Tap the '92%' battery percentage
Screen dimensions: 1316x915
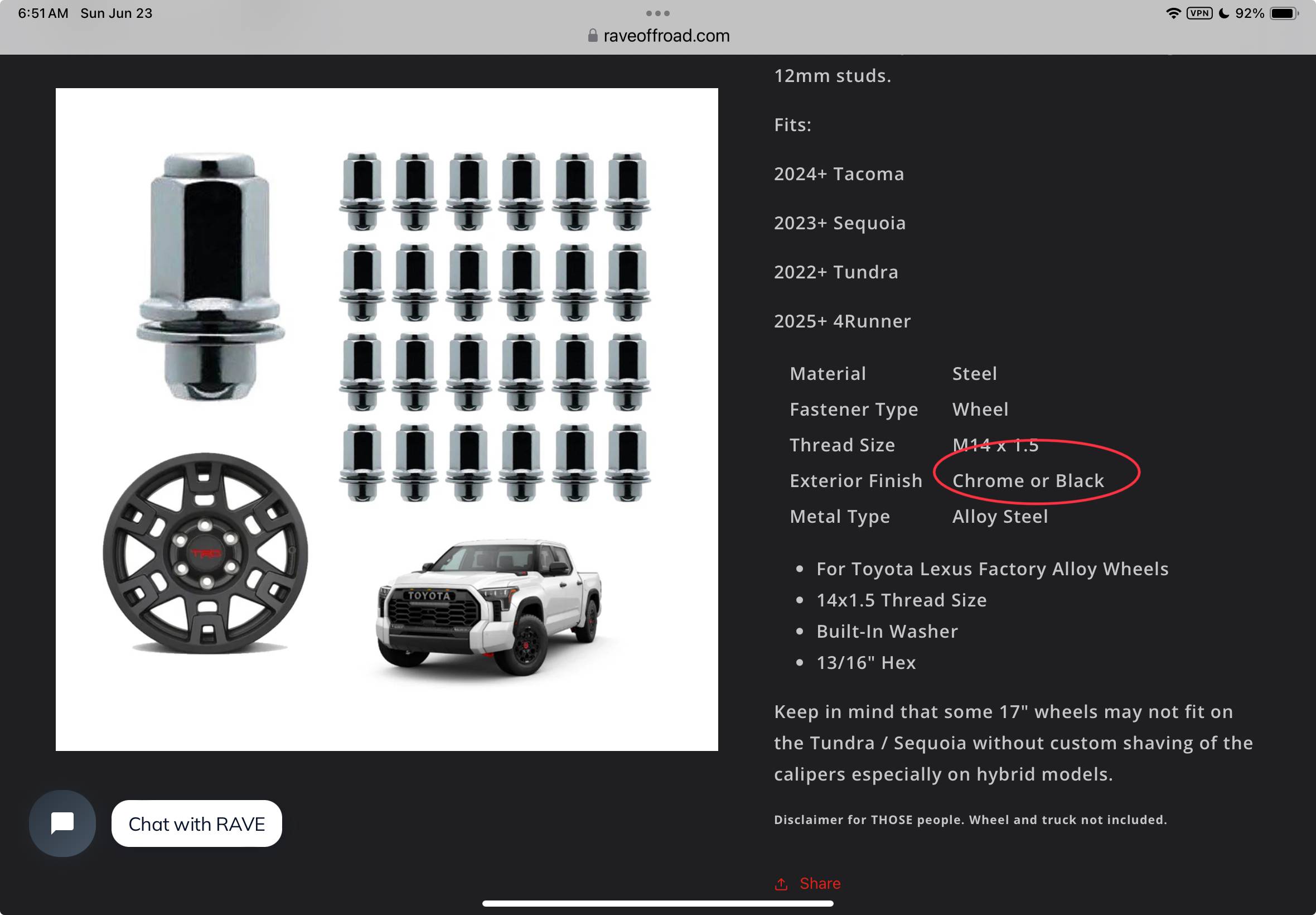(1250, 13)
